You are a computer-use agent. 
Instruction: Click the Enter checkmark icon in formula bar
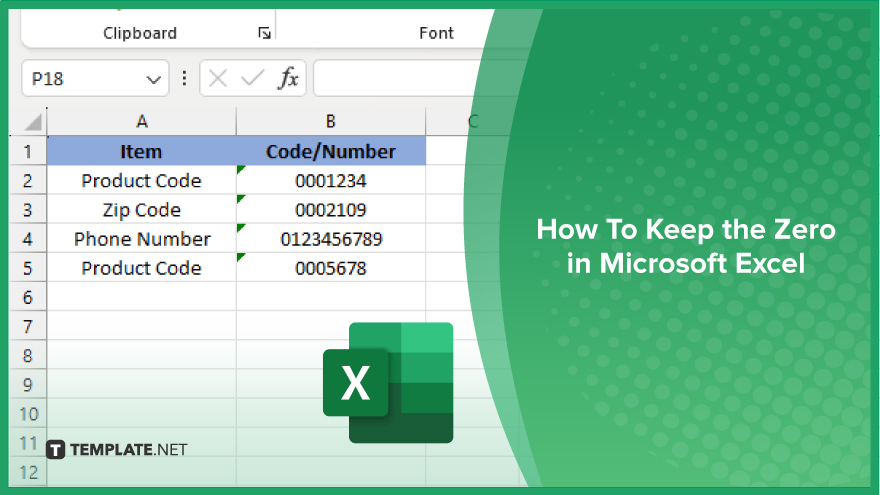[253, 79]
